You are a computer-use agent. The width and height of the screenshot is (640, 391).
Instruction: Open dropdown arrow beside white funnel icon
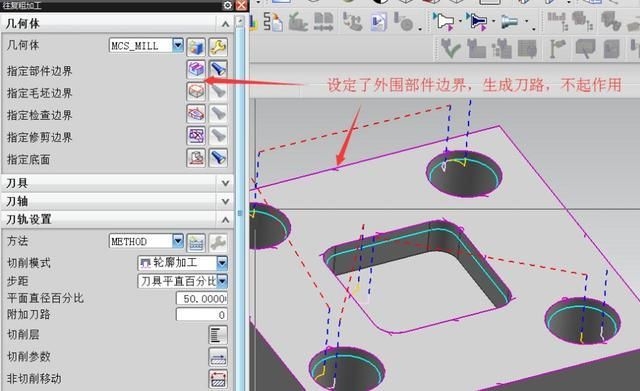coord(460,21)
